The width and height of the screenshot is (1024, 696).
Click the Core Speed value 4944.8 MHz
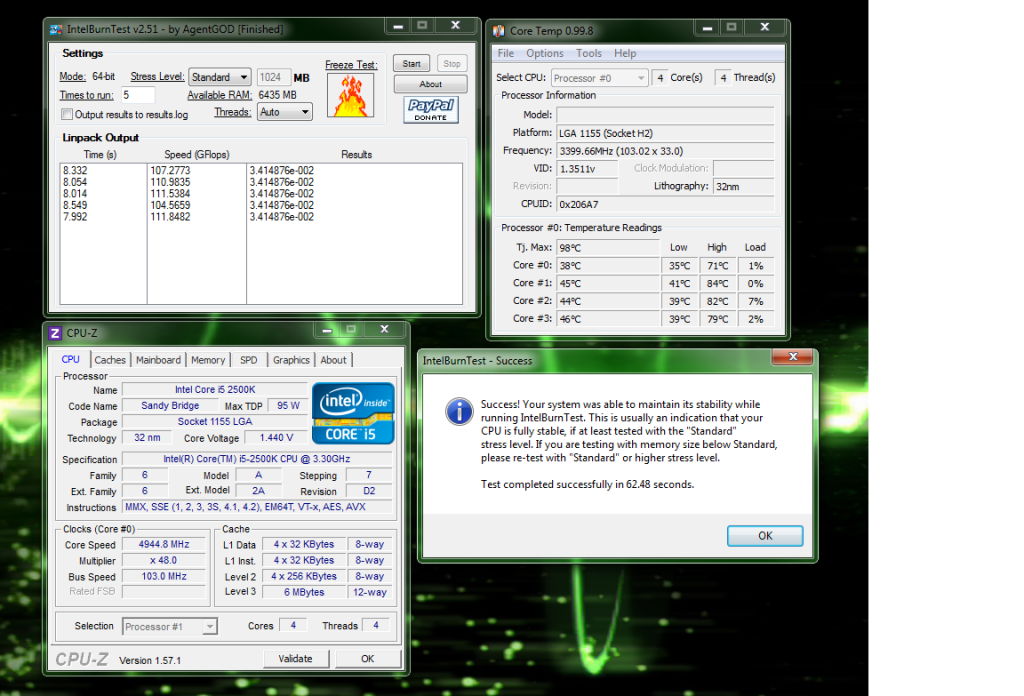164,545
